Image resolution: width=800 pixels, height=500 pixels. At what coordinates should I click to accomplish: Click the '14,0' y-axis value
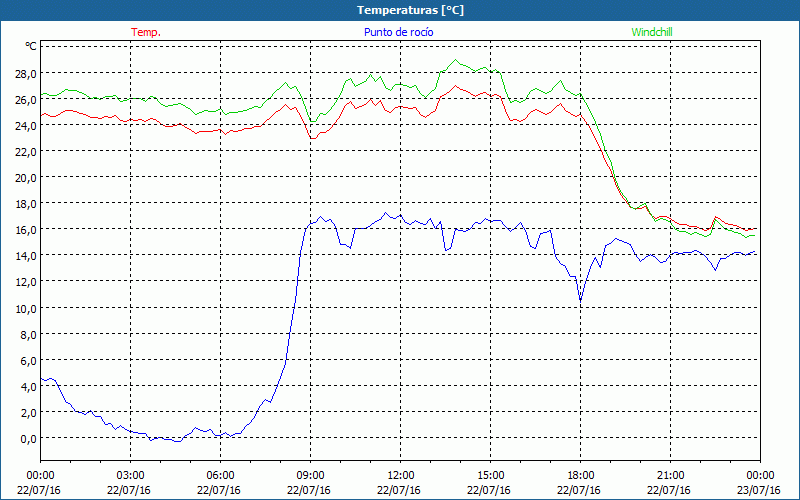(25, 255)
